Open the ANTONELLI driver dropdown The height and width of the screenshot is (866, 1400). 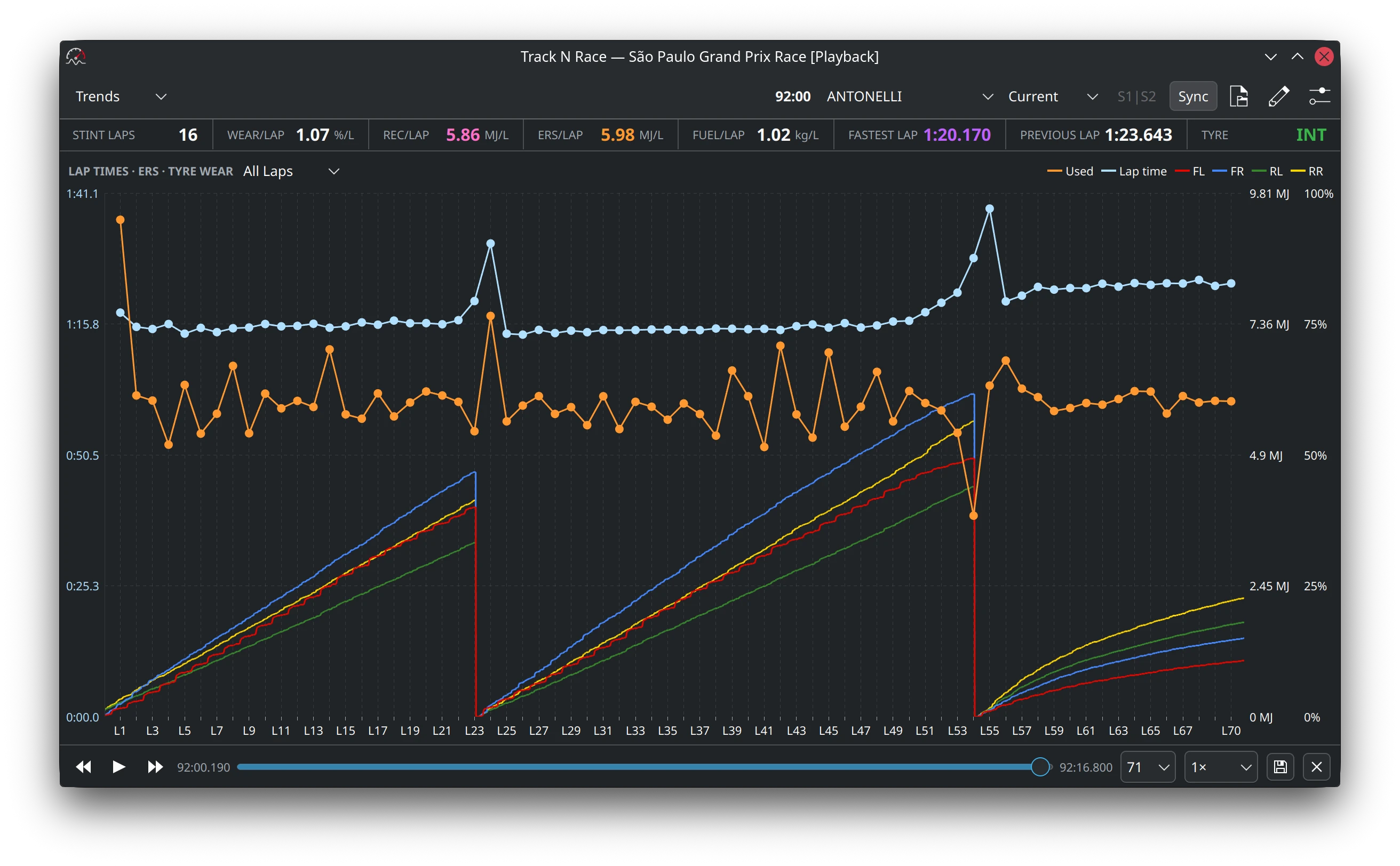[910, 96]
